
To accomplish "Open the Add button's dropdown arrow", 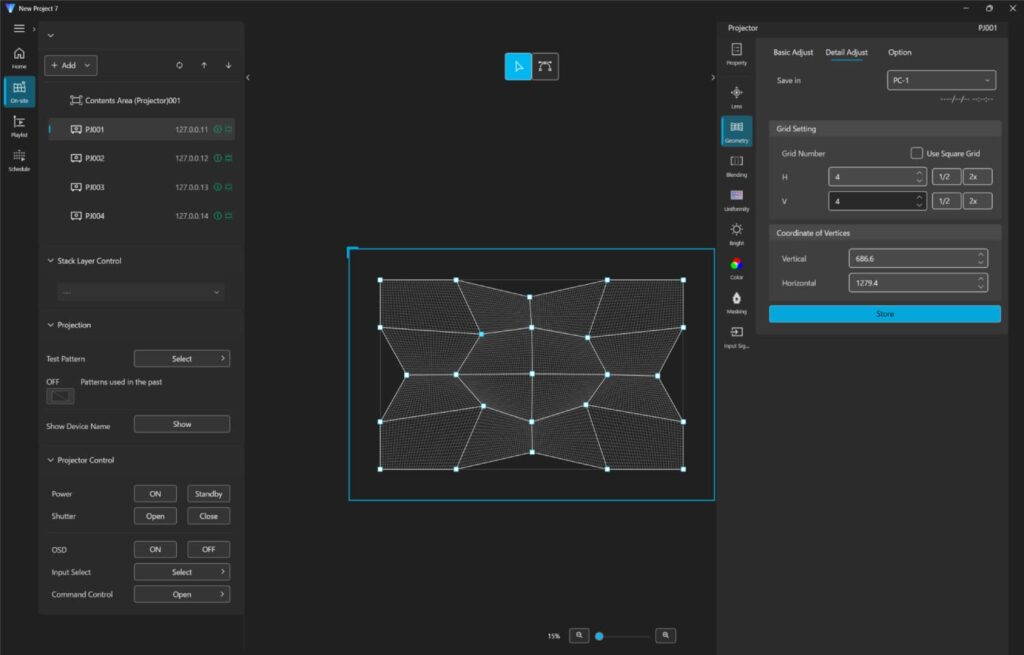I will click(85, 65).
